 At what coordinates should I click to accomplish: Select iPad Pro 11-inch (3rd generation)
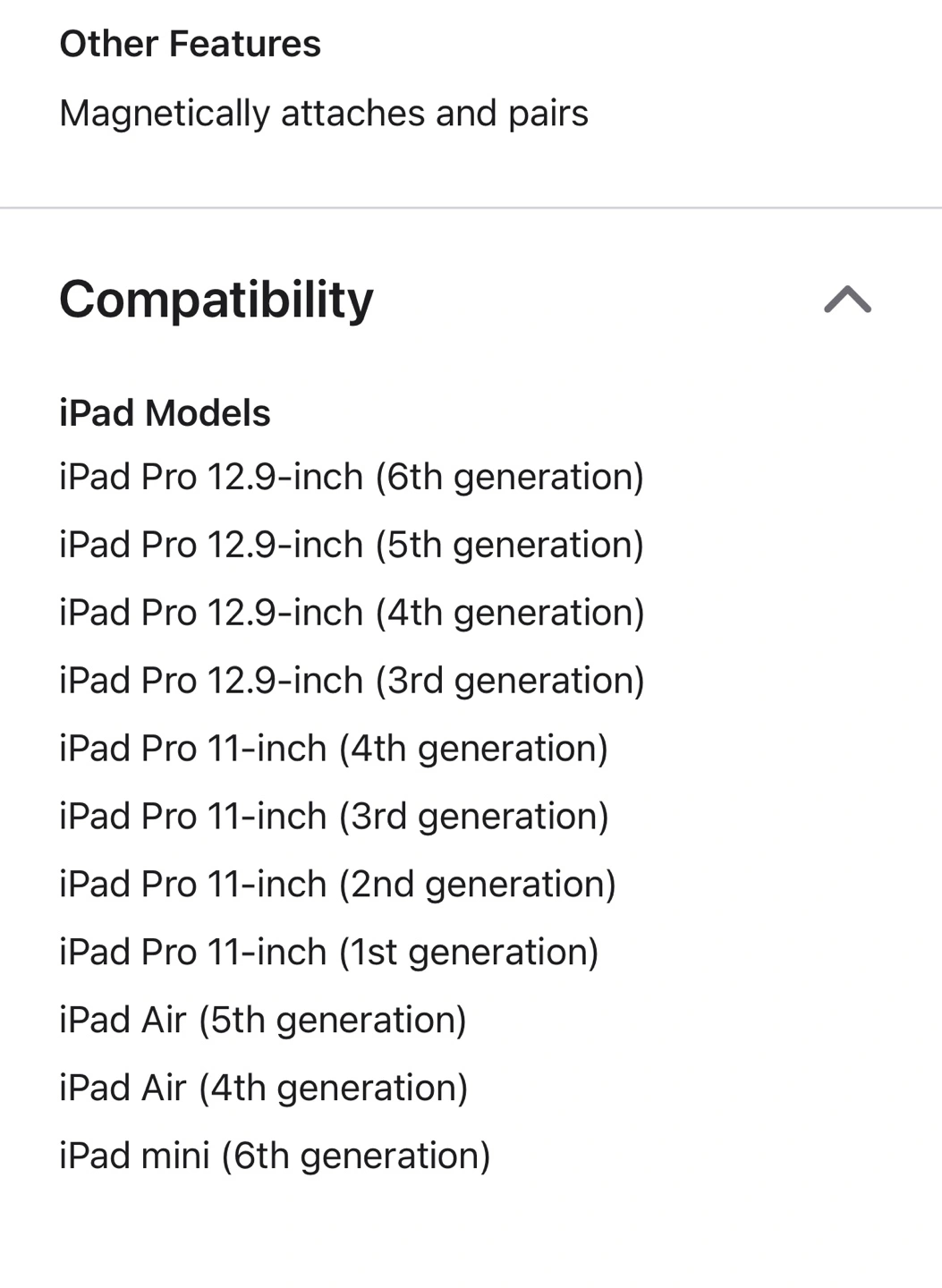pyautogui.click(x=334, y=817)
